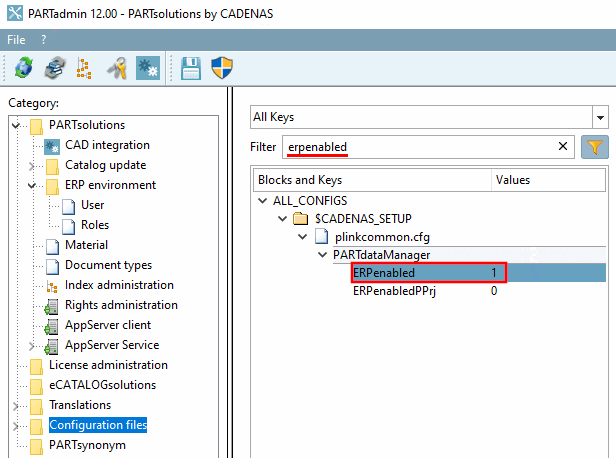This screenshot has width=616, height=458.
Task: Click the Values column header
Action: pyautogui.click(x=513, y=180)
